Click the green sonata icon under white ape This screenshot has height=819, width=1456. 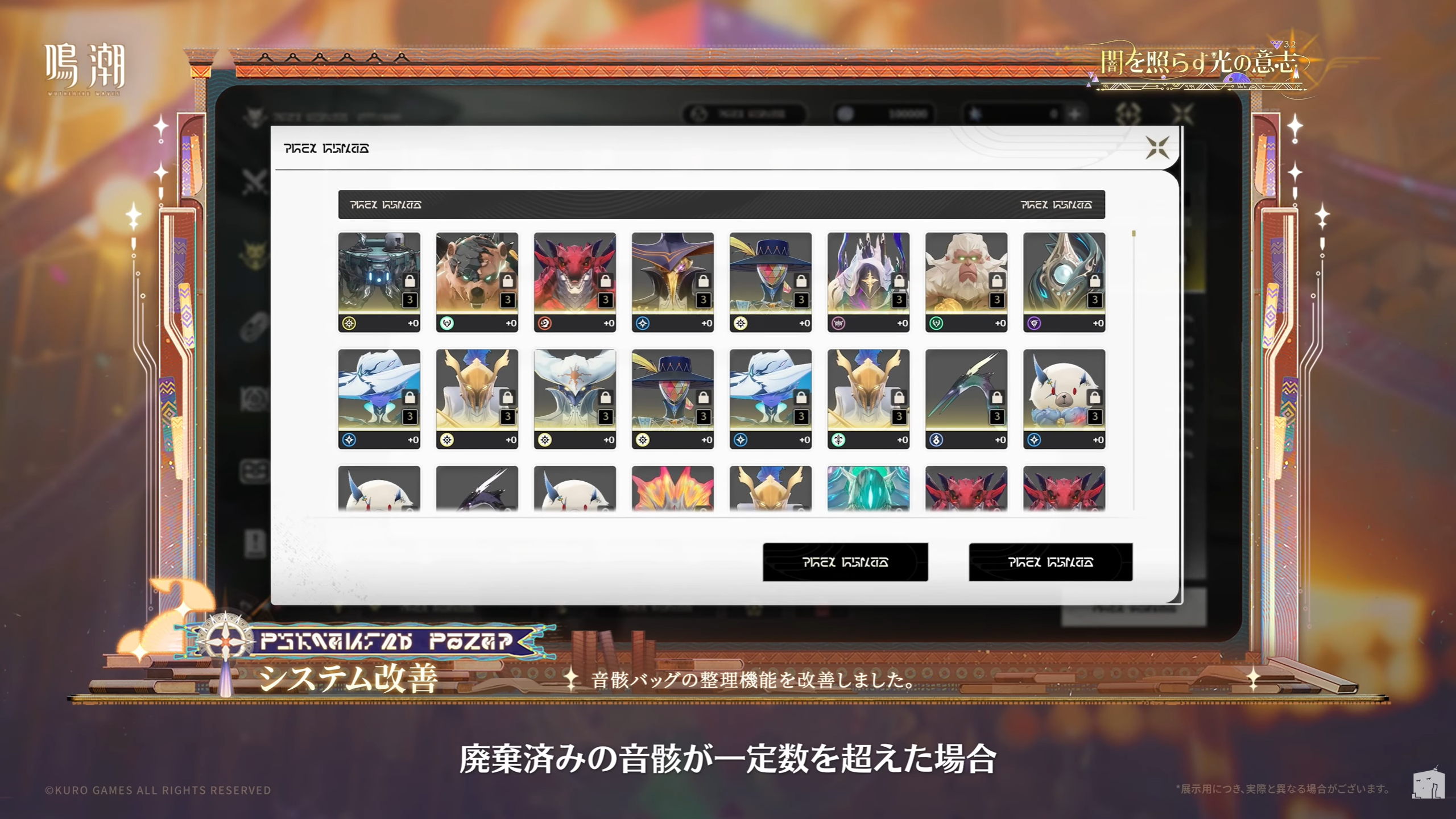(x=936, y=324)
